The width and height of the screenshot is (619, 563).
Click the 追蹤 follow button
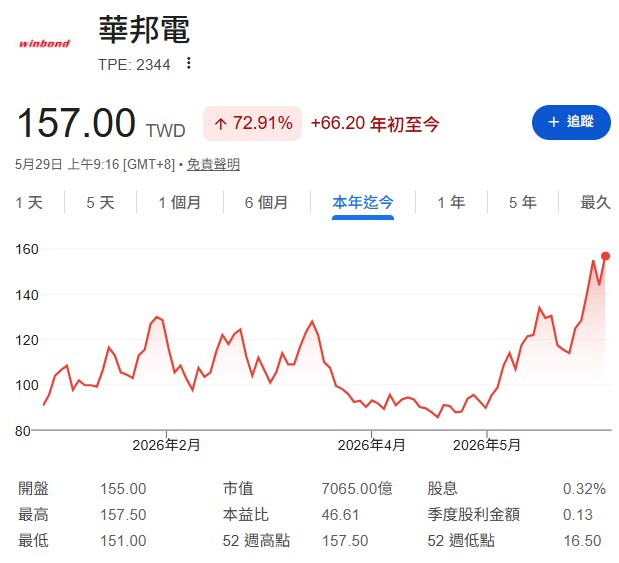pyautogui.click(x=571, y=122)
